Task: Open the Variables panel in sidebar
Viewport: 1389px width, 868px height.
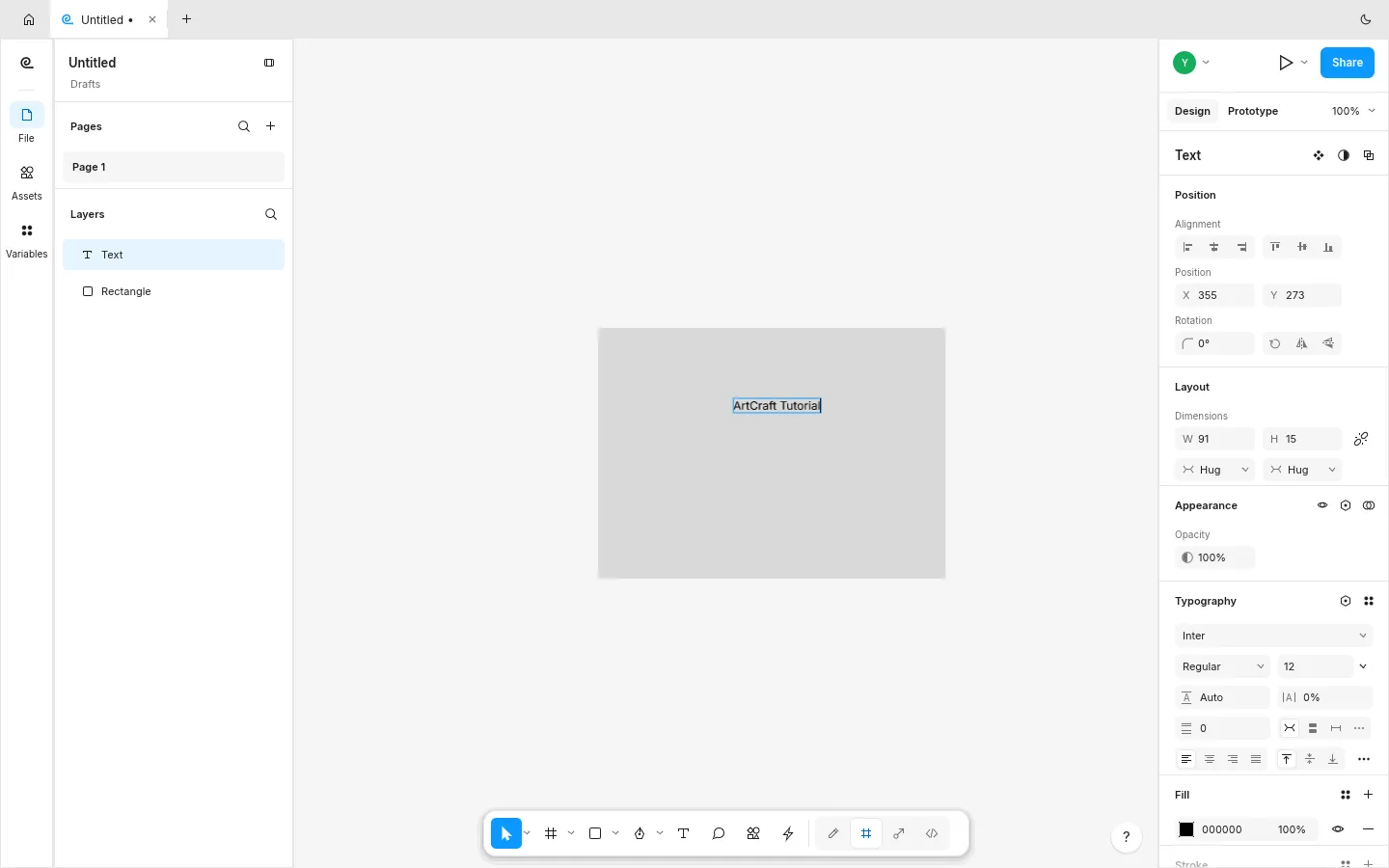Action: pyautogui.click(x=27, y=239)
